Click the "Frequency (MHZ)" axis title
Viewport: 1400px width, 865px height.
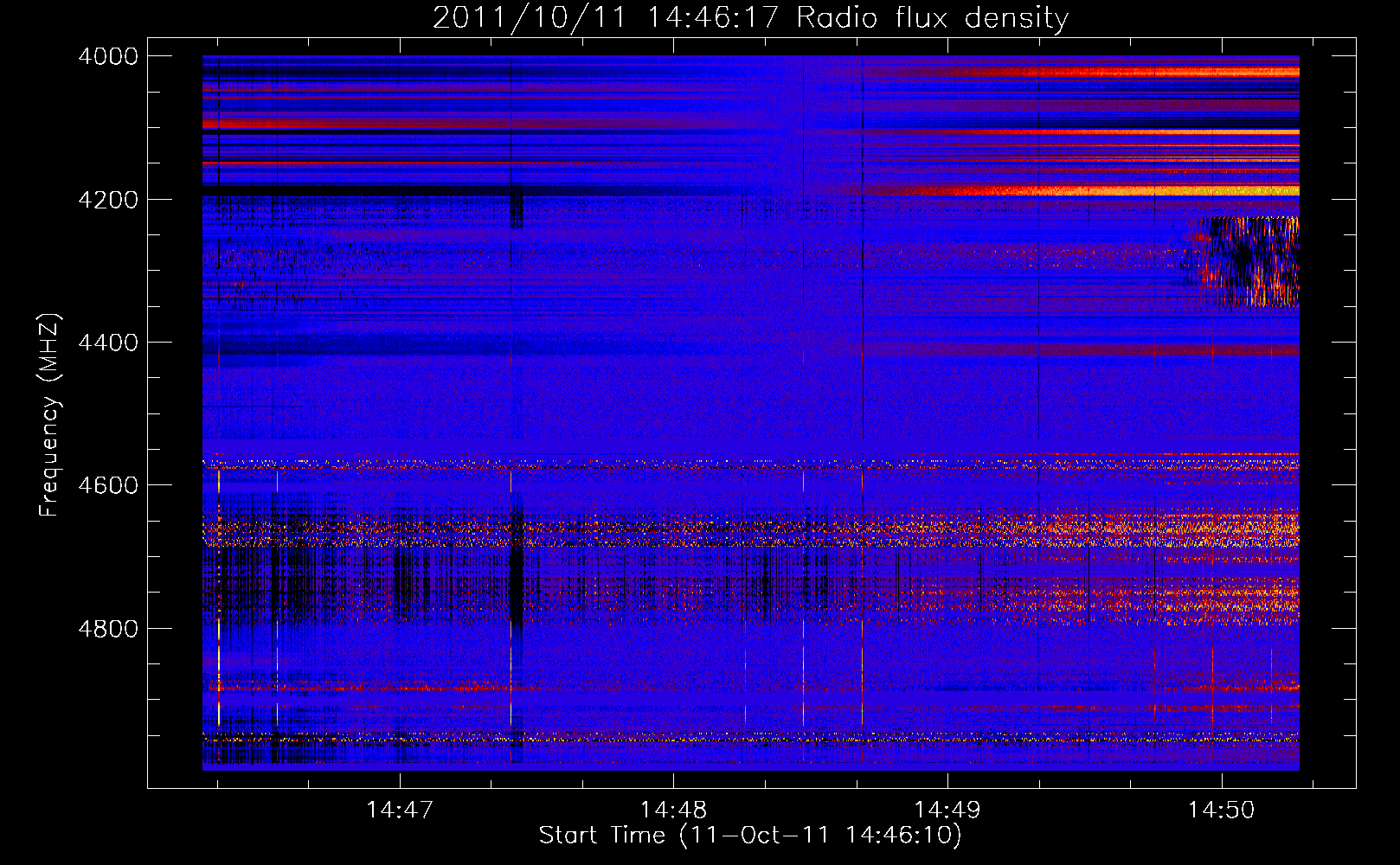point(50,415)
